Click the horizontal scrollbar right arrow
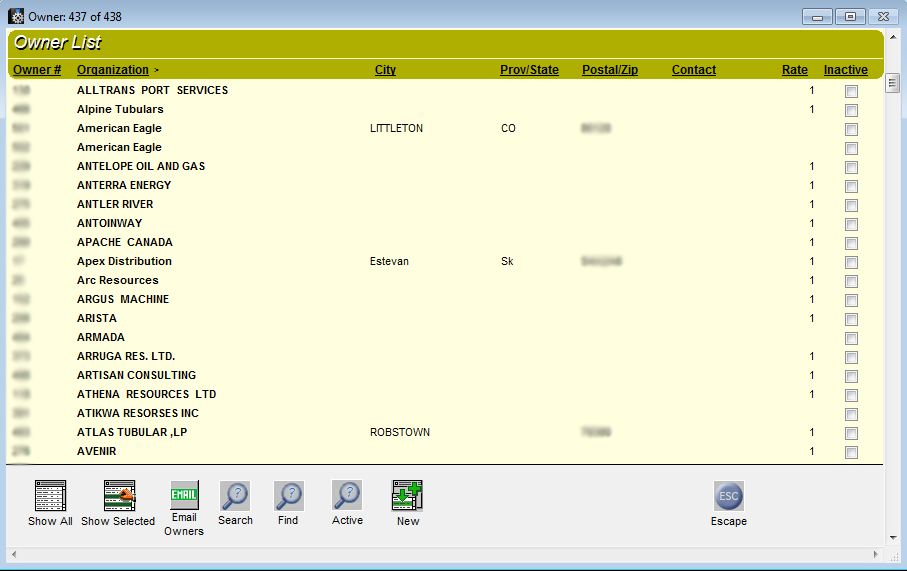 pos(876,554)
